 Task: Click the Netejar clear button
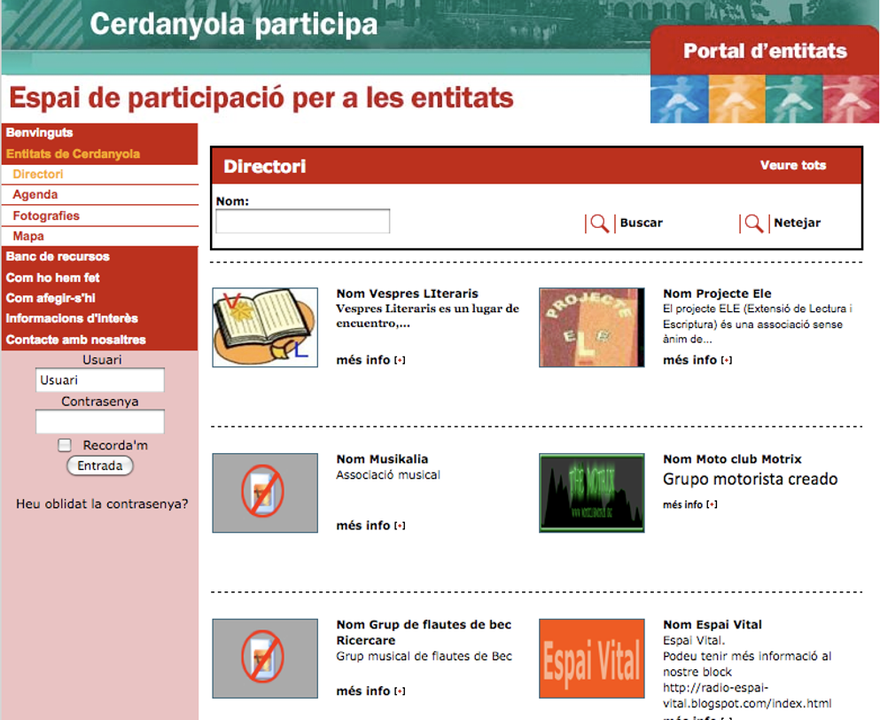pos(797,223)
